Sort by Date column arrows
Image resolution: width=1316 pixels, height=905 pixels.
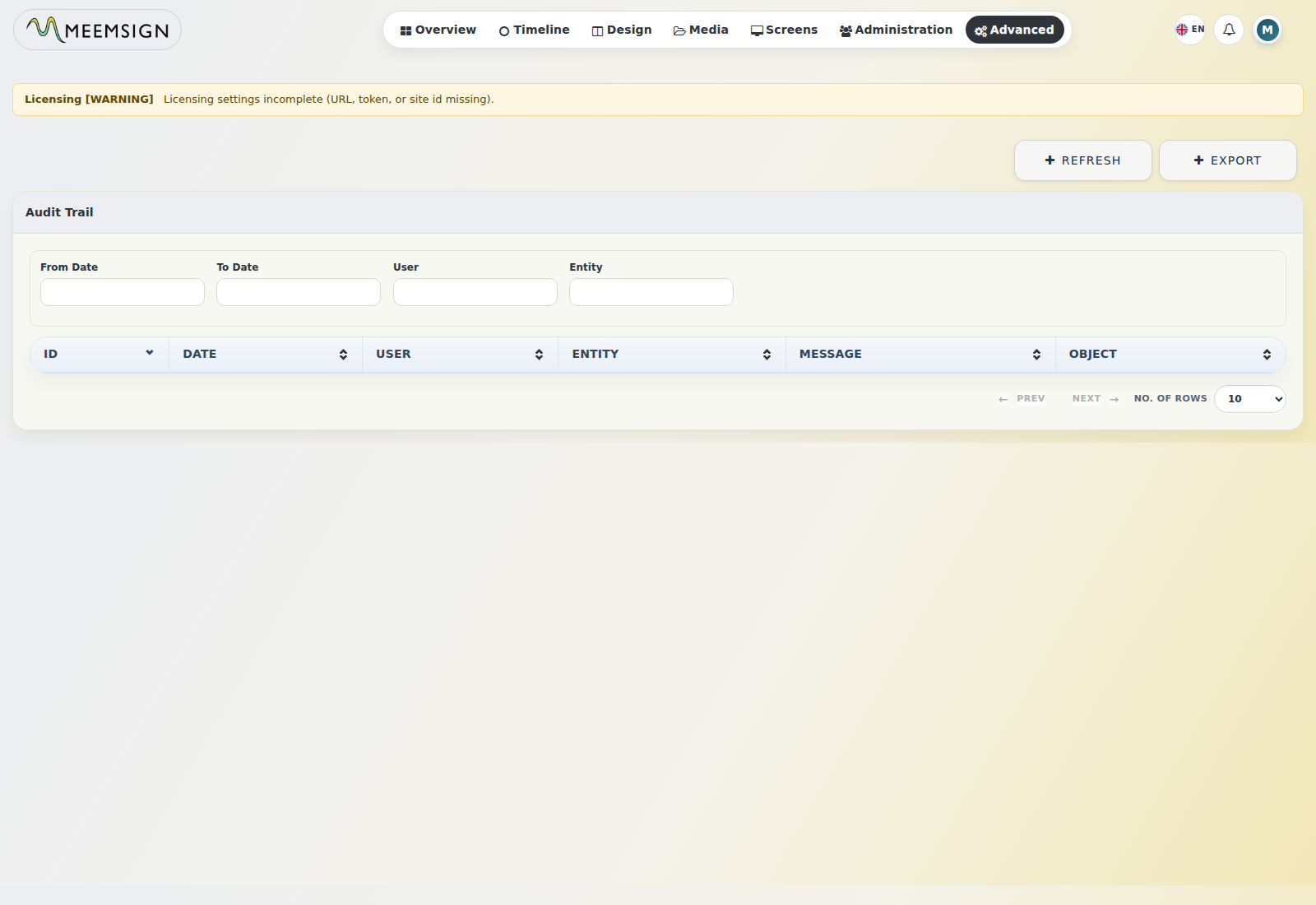(x=343, y=355)
